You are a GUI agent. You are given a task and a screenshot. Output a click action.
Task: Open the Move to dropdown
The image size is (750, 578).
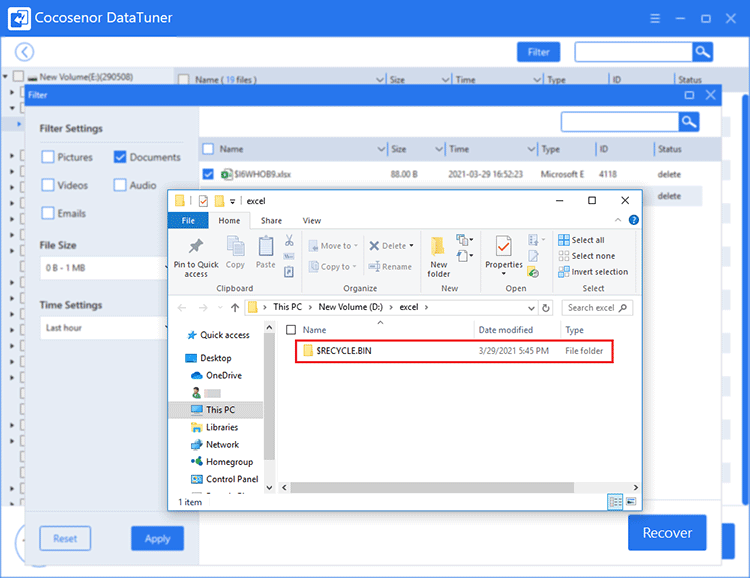click(355, 246)
